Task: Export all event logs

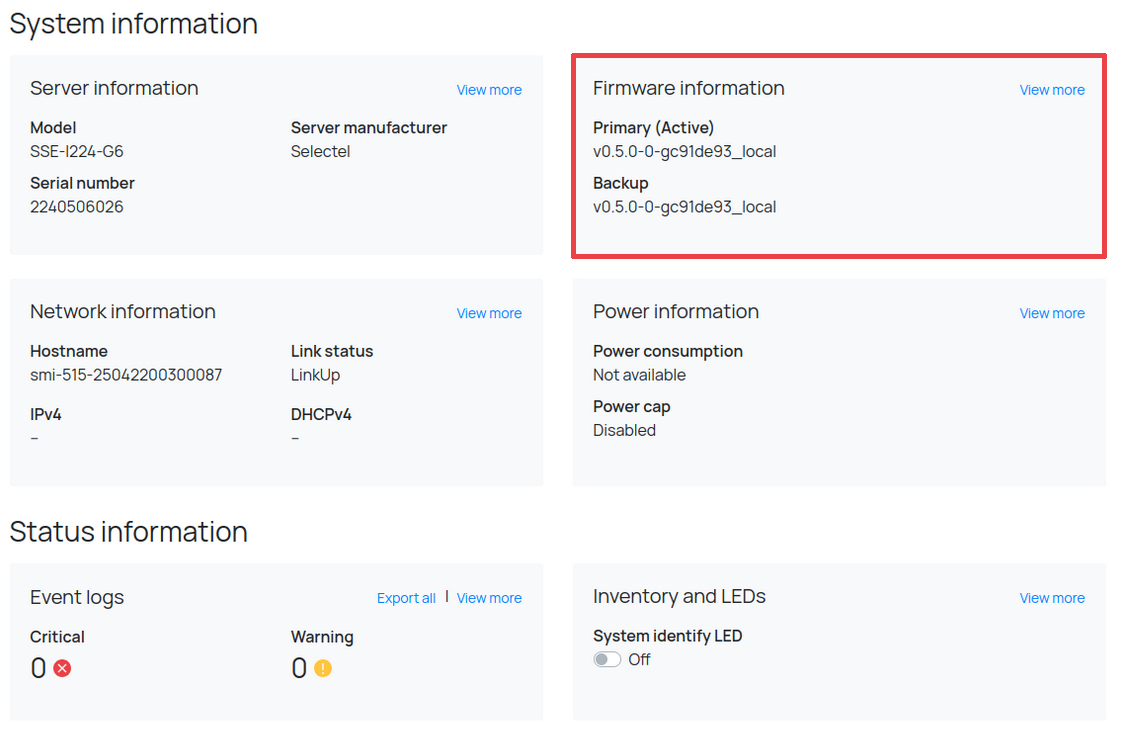Action: click(x=406, y=598)
